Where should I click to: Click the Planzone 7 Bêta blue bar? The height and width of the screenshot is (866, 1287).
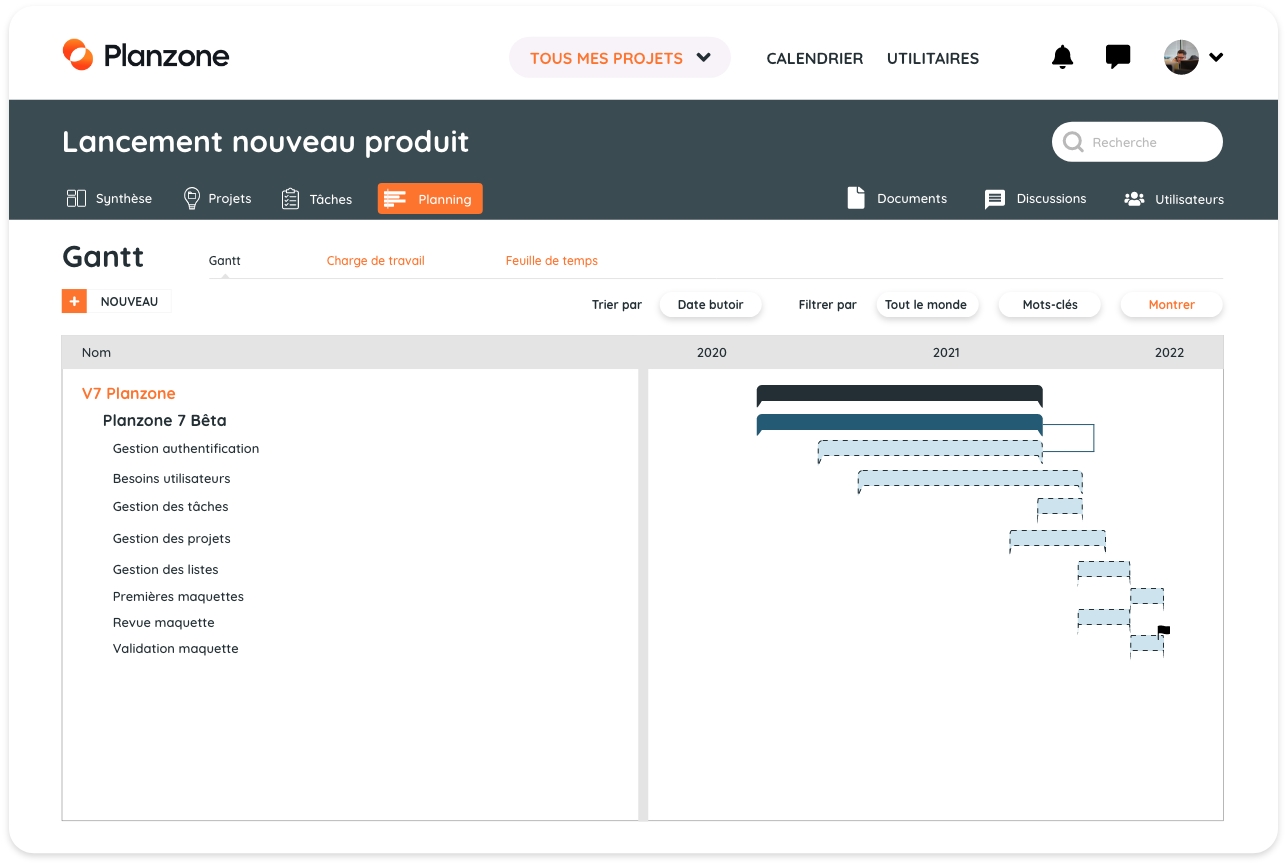[x=900, y=423]
